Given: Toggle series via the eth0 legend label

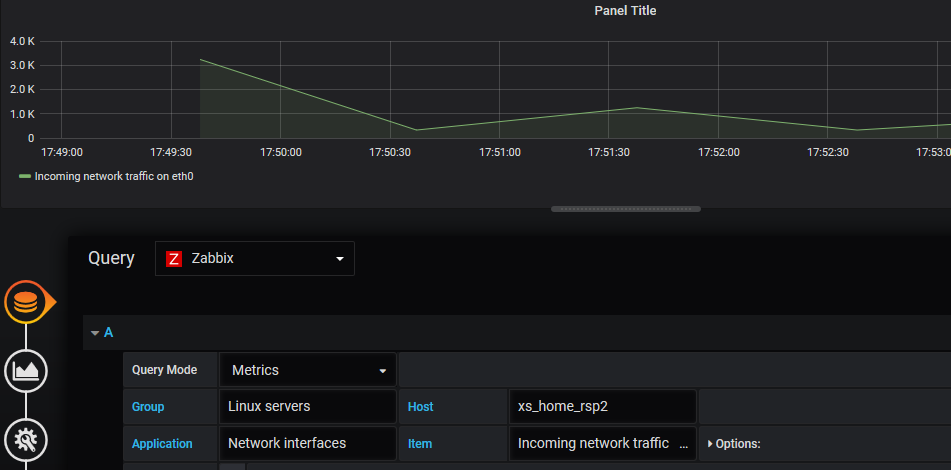Looking at the screenshot, I should (x=113, y=176).
